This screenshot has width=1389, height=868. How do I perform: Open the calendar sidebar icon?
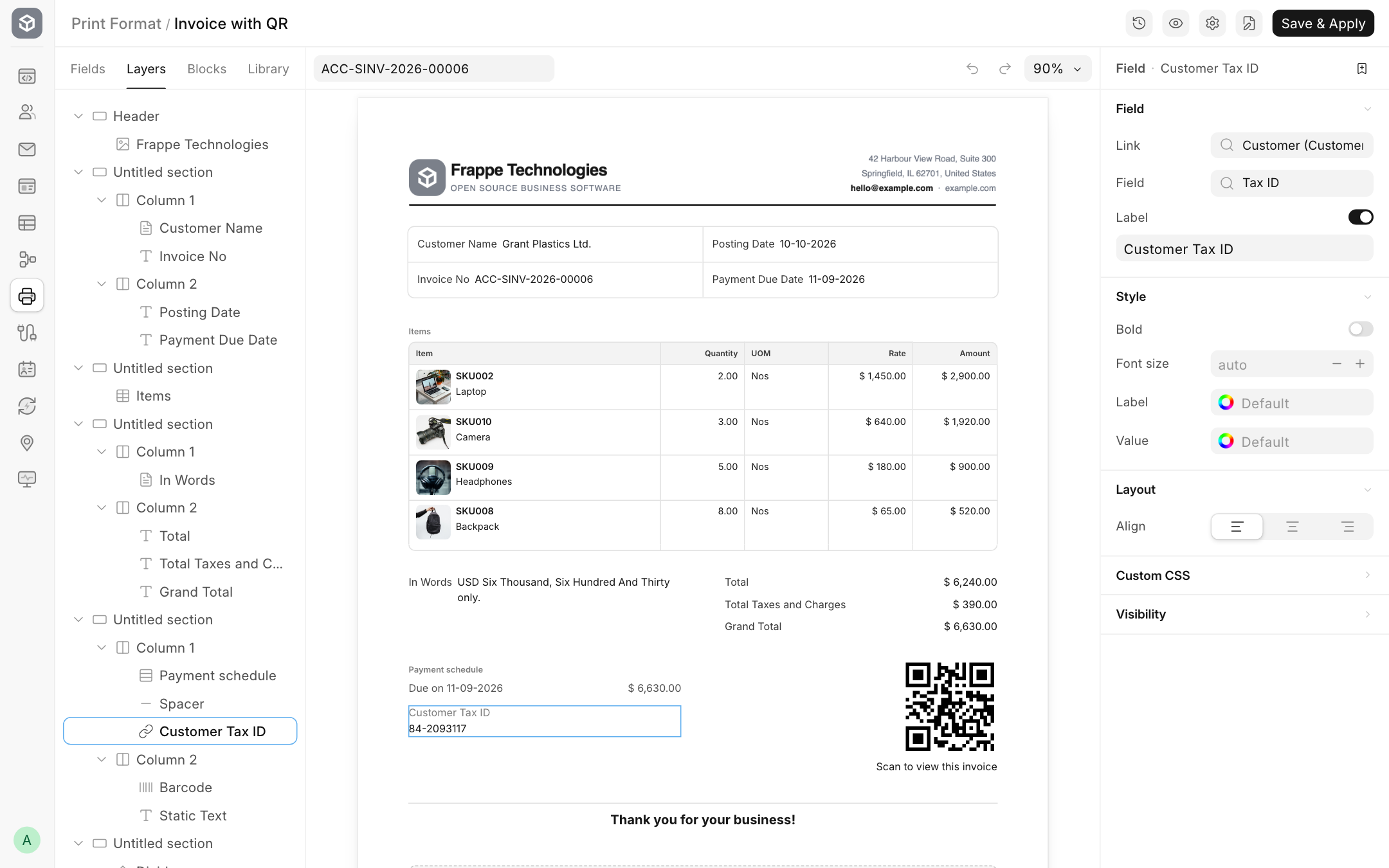tap(27, 369)
